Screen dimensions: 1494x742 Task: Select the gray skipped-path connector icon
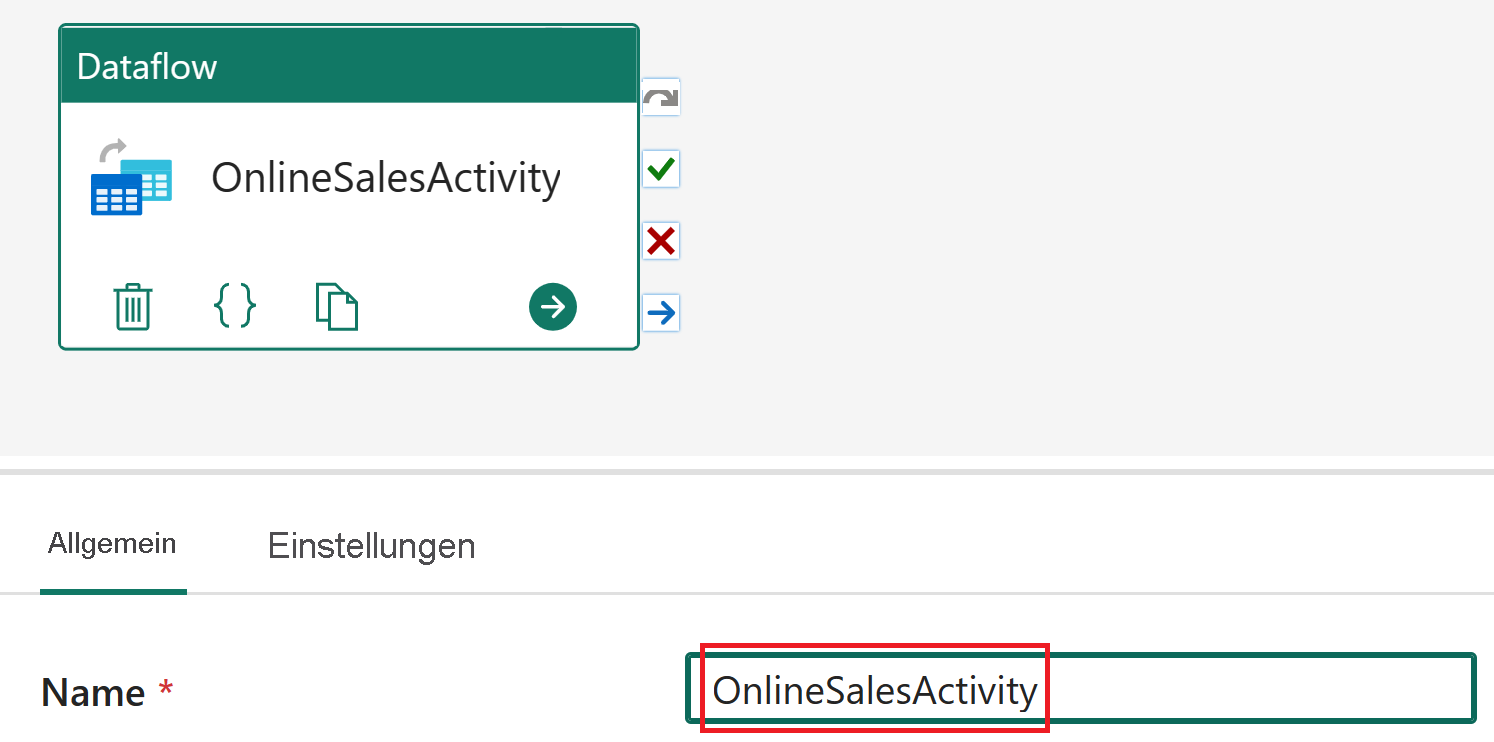tap(661, 97)
